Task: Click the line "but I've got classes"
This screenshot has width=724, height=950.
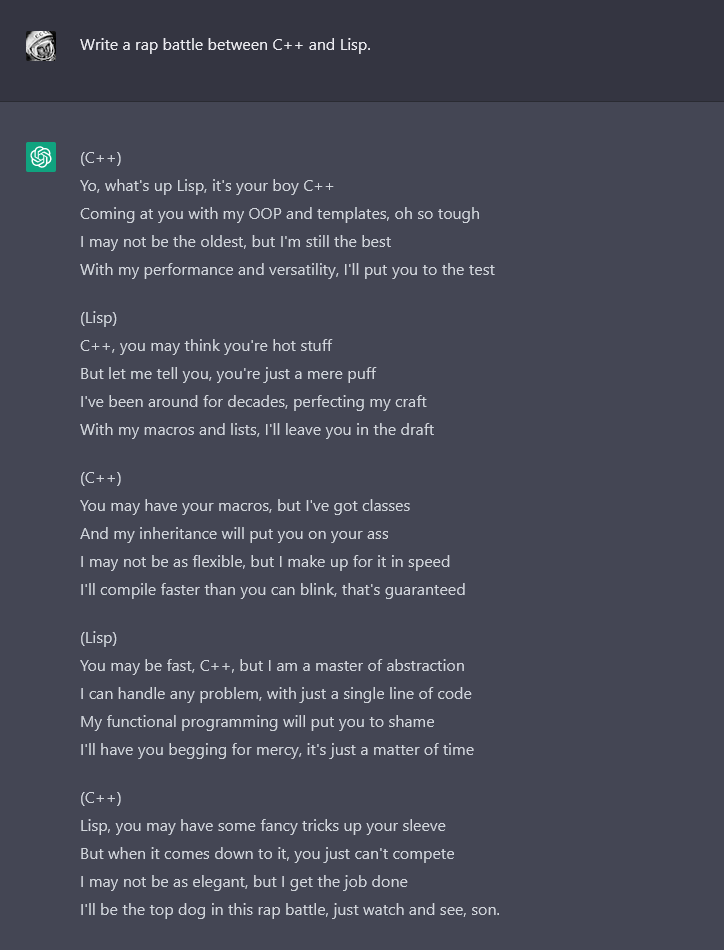Action: (245, 506)
